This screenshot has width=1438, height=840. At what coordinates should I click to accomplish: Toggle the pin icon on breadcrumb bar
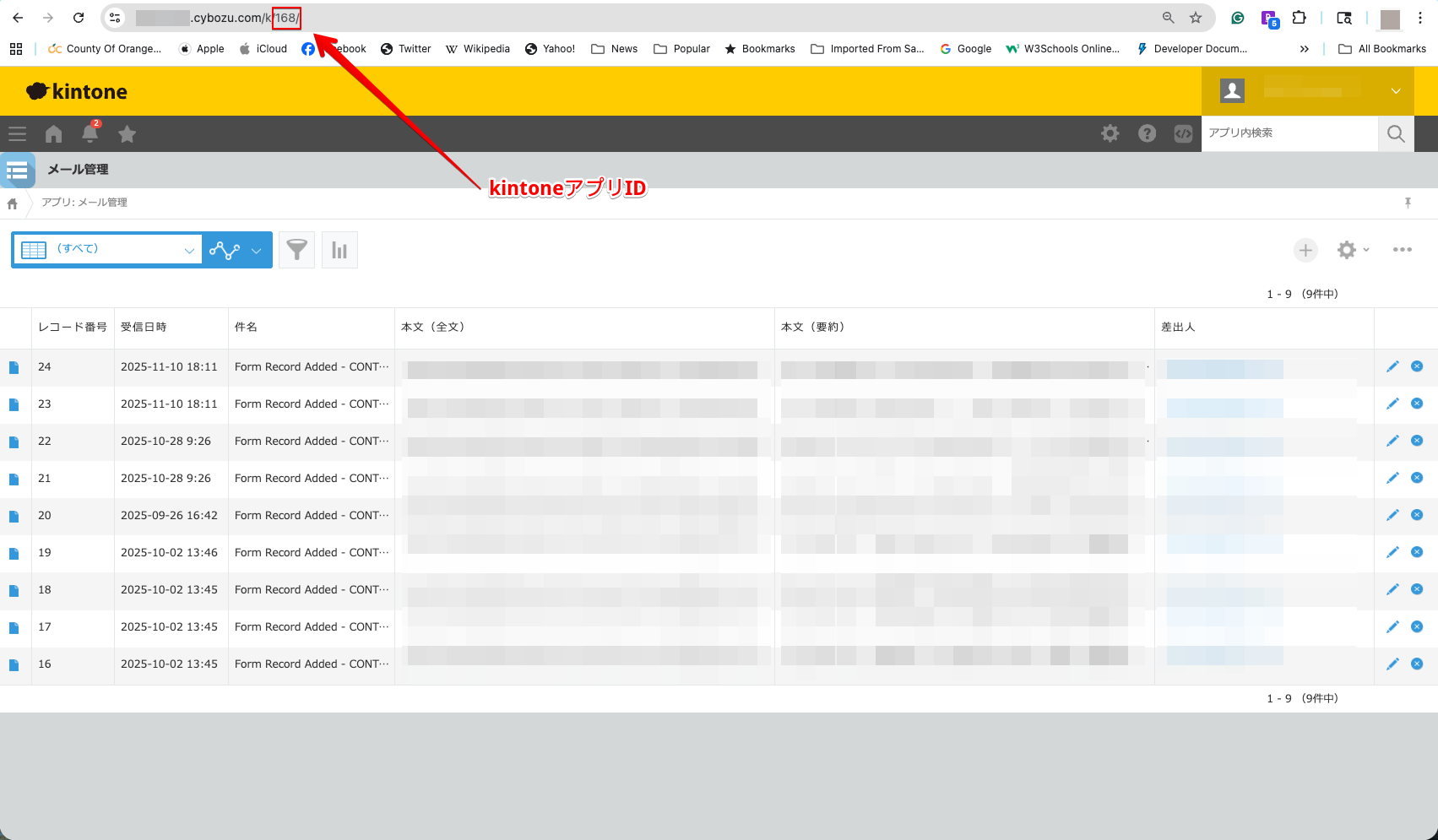coord(1408,203)
